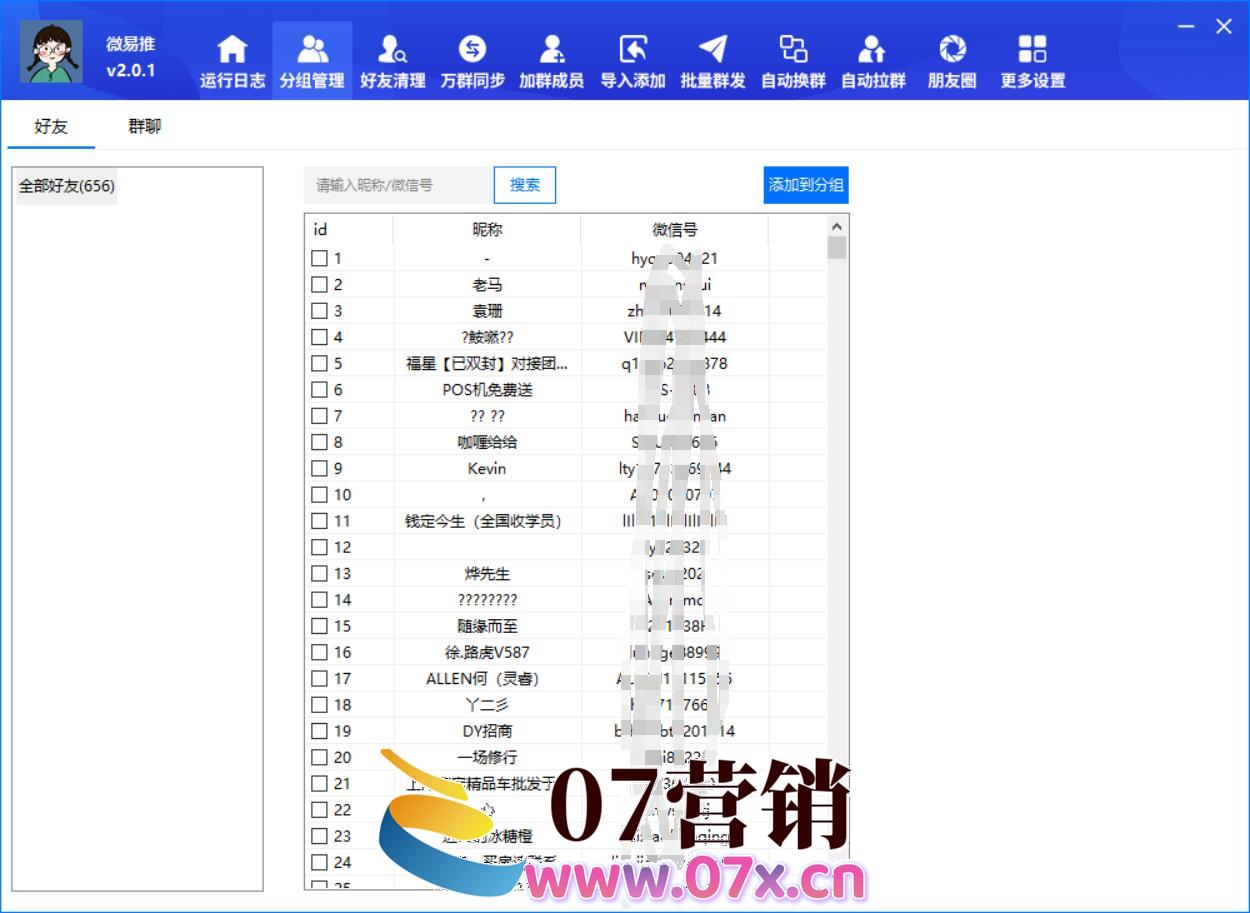Click the scrollbar up arrow
This screenshot has height=913, width=1250.
pyautogui.click(x=837, y=225)
